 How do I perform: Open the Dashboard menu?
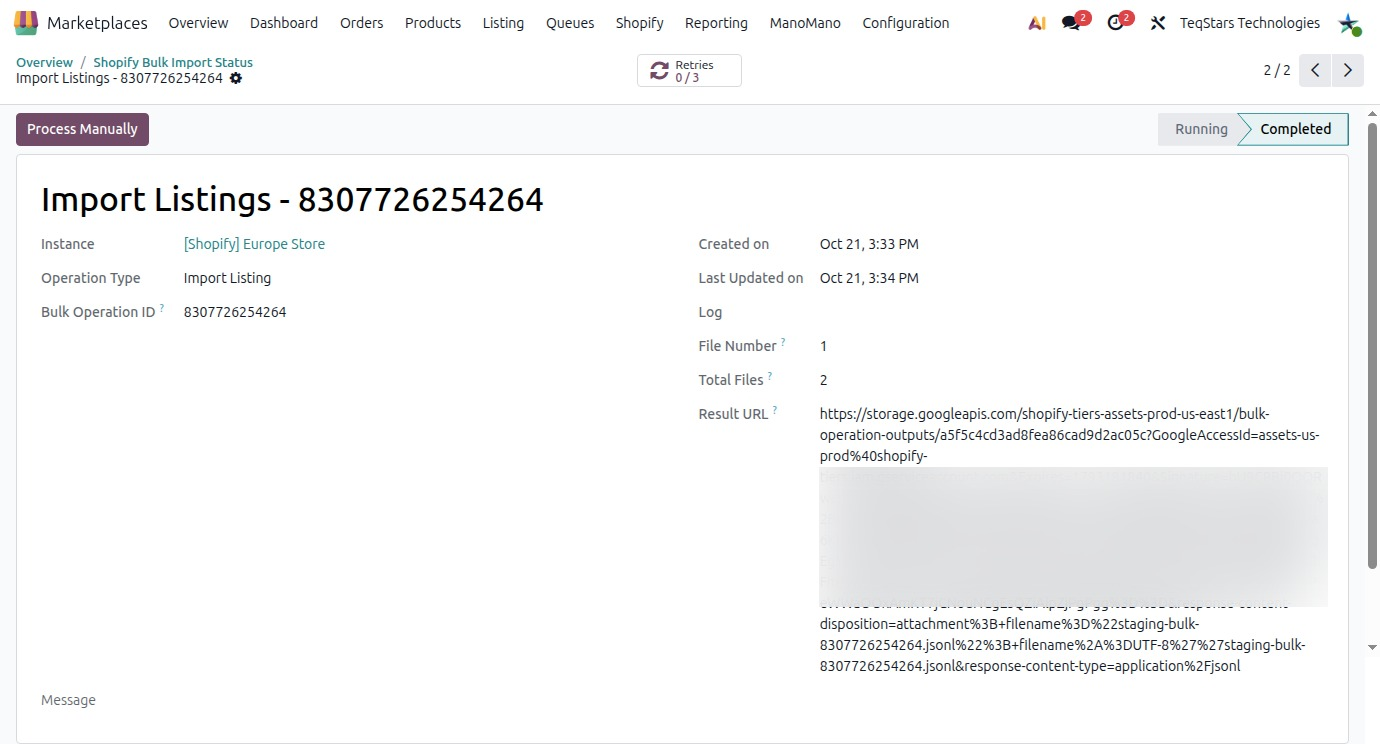click(284, 23)
